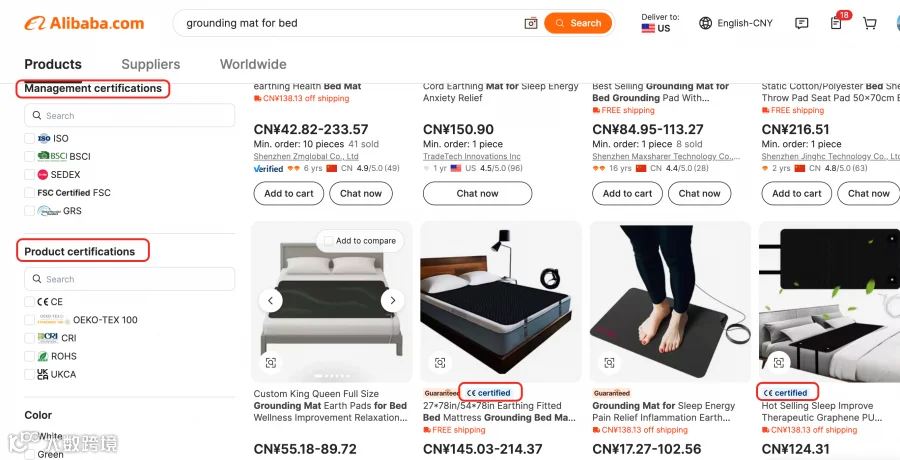
Task: Check the ISO management certification box
Action: pos(29,138)
